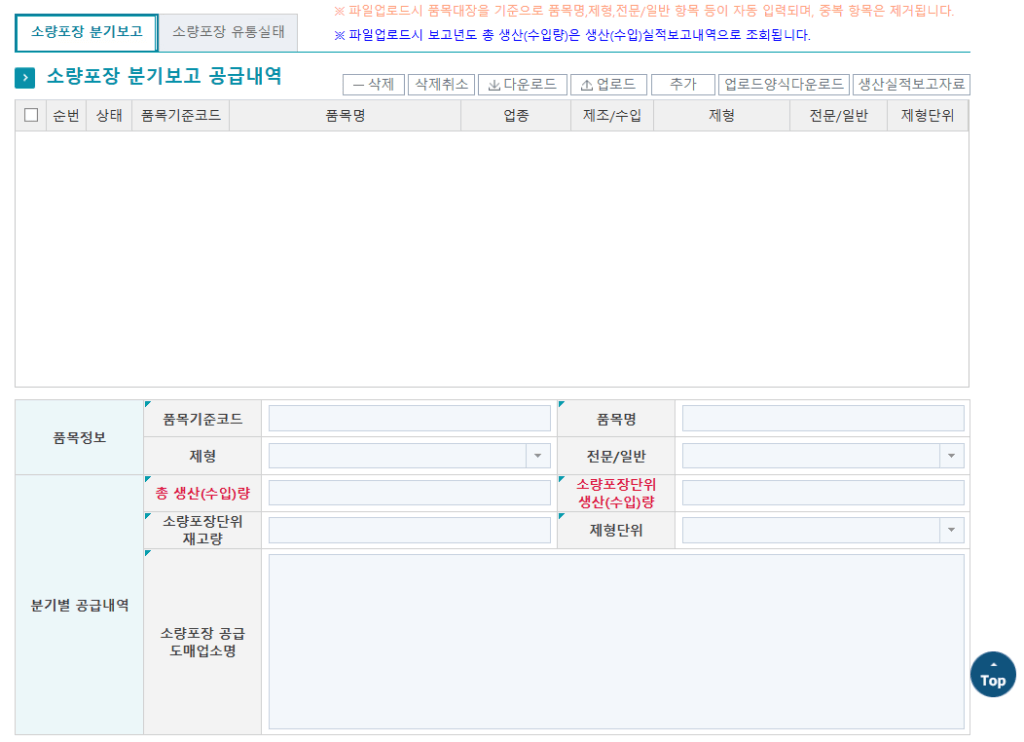Click the 업로드 upload icon button
This screenshot has height=742, width=1024.
pos(608,85)
